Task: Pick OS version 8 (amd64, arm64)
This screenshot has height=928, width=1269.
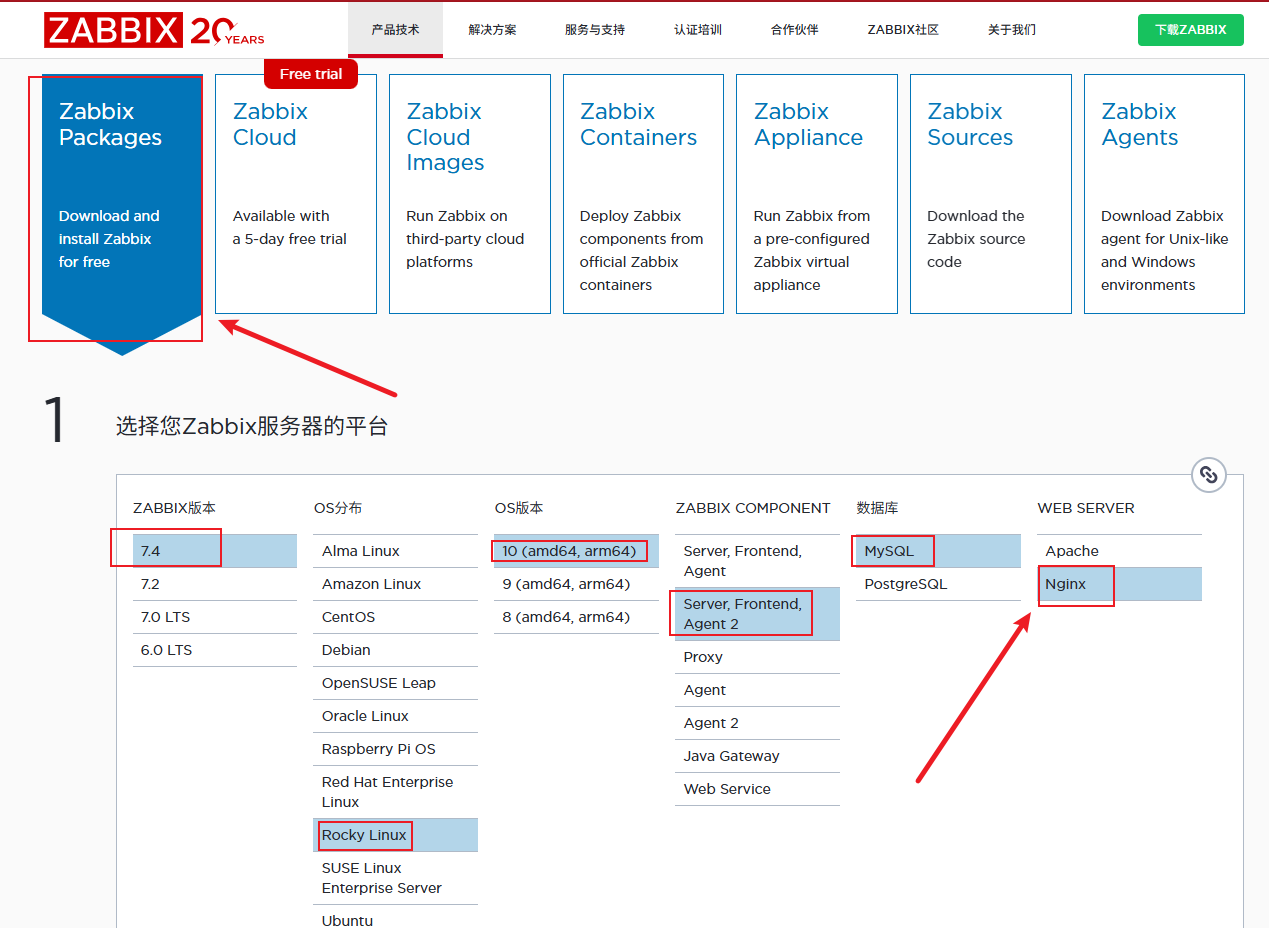Action: coord(577,617)
